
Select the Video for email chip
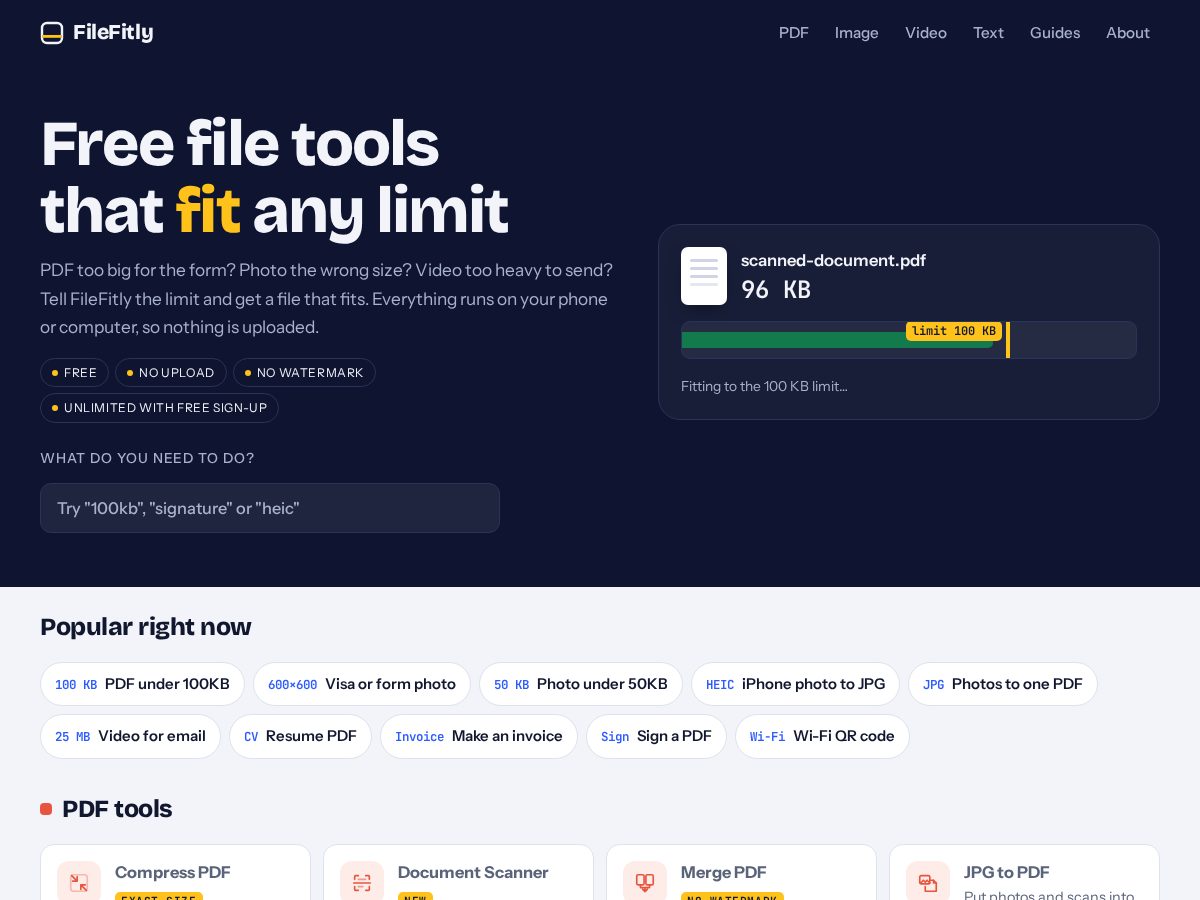[x=130, y=736]
